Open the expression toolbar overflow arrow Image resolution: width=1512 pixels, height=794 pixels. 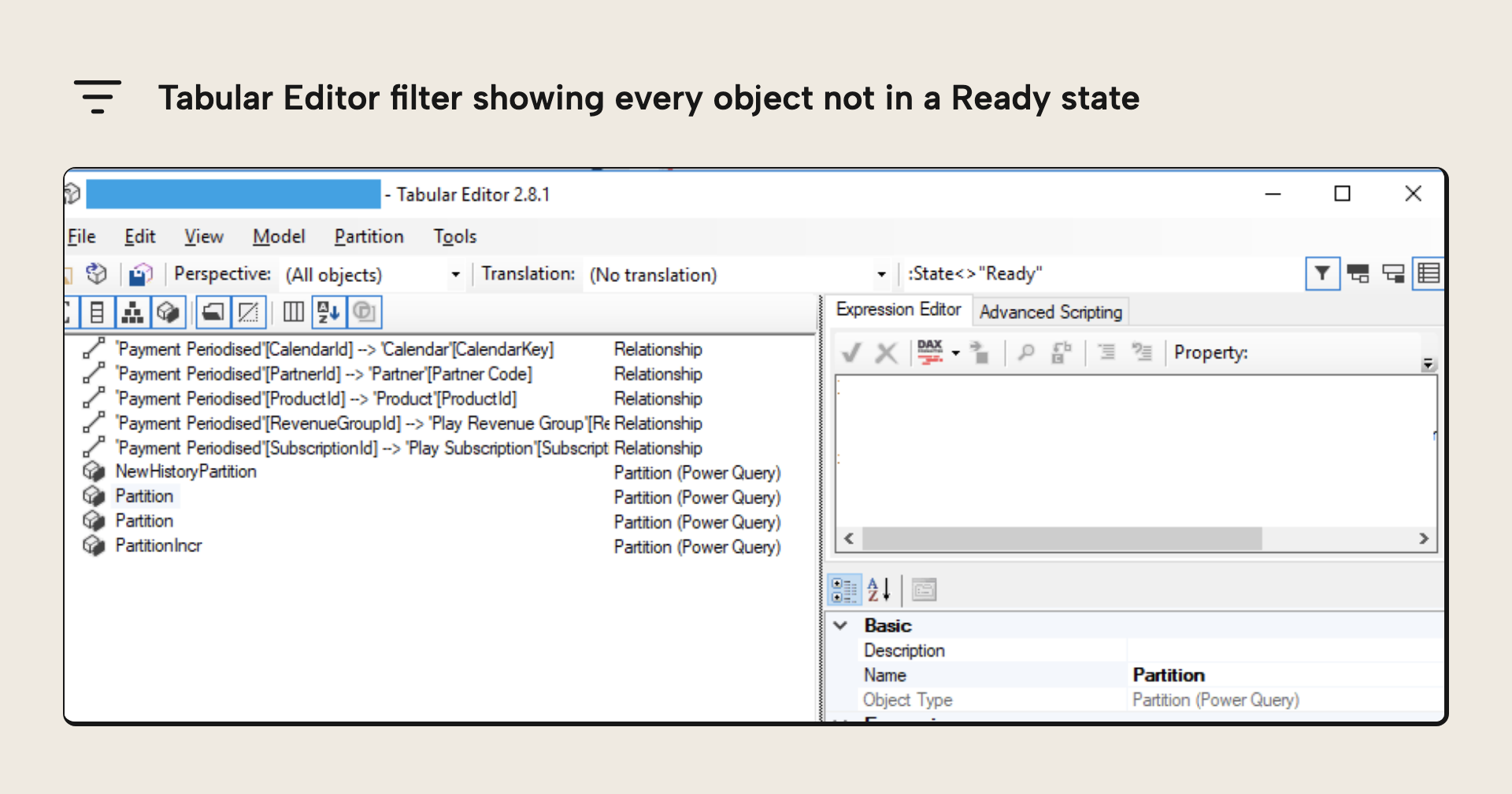(1428, 364)
